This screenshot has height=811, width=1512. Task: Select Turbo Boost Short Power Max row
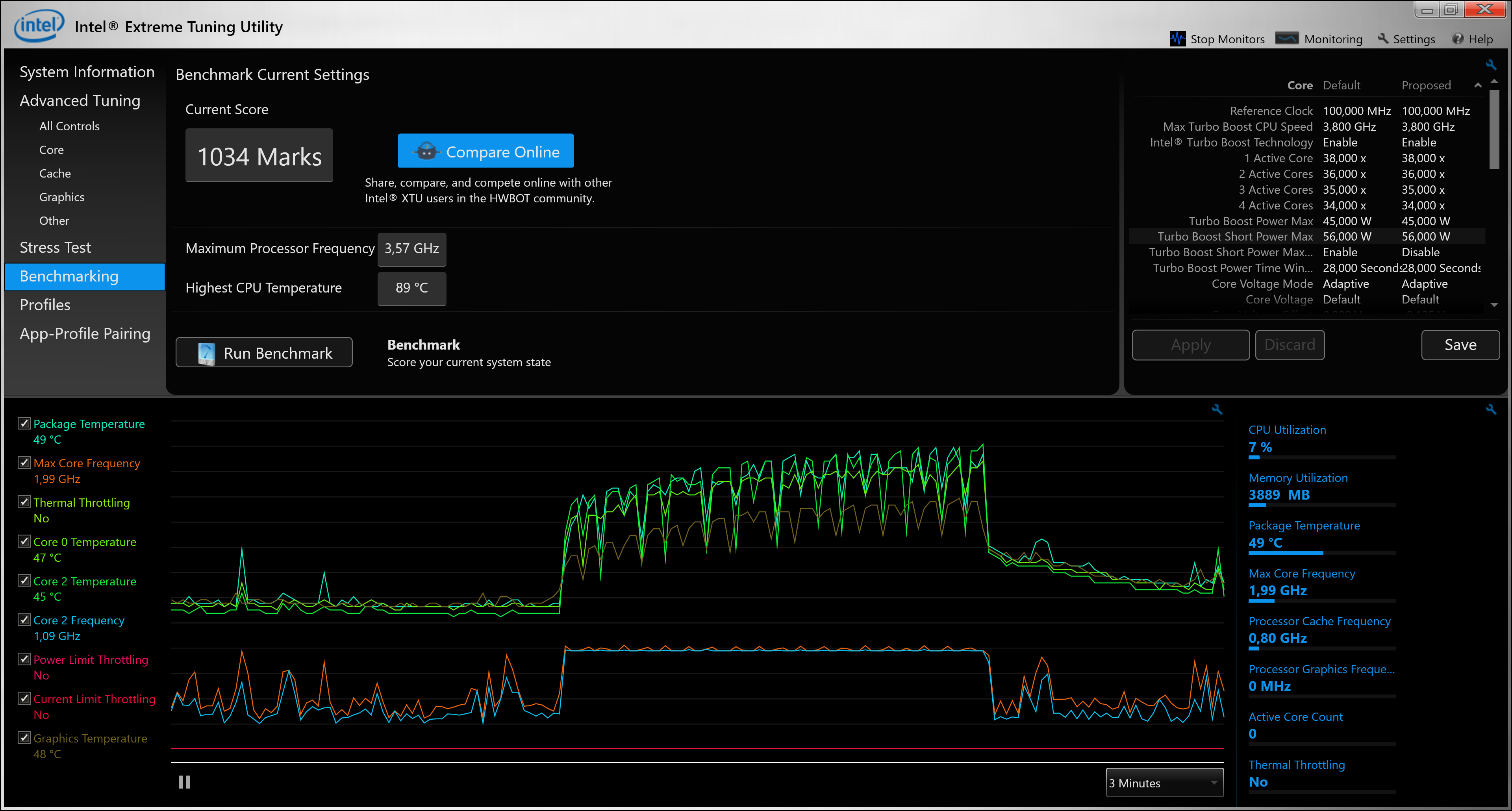pyautogui.click(x=1307, y=237)
